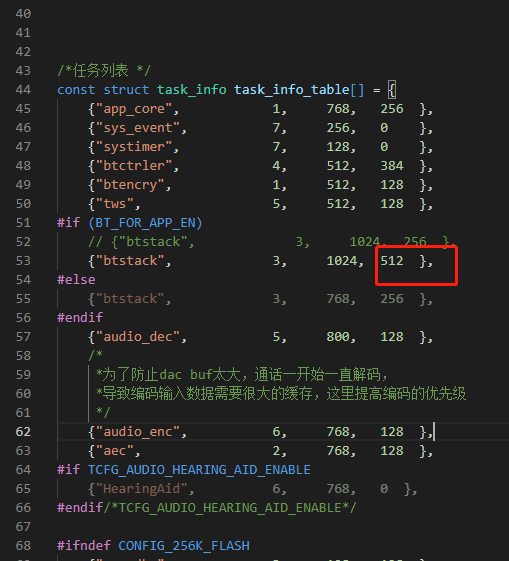Click the opening brace on line 44
This screenshot has width=509, height=561.
(392, 89)
